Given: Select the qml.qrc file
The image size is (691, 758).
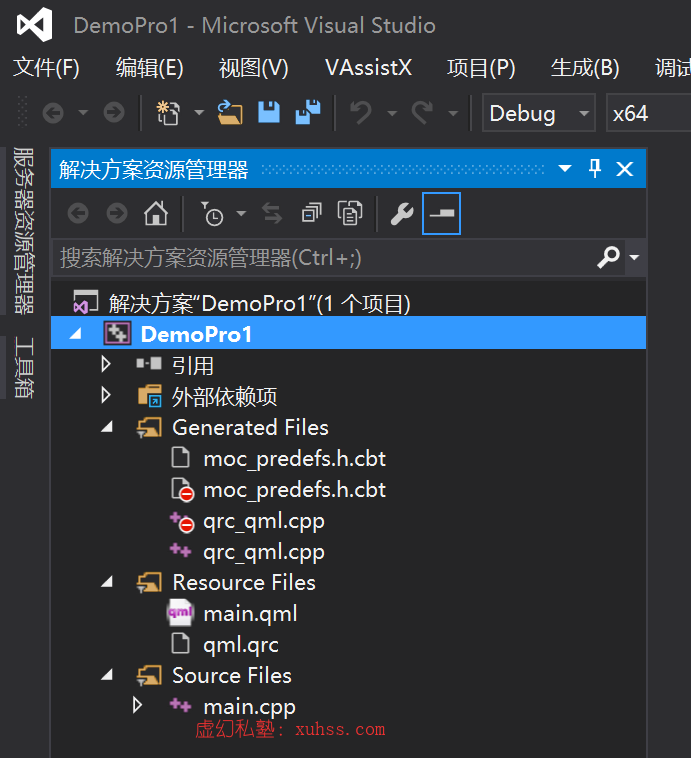Looking at the screenshot, I should click(x=241, y=645).
